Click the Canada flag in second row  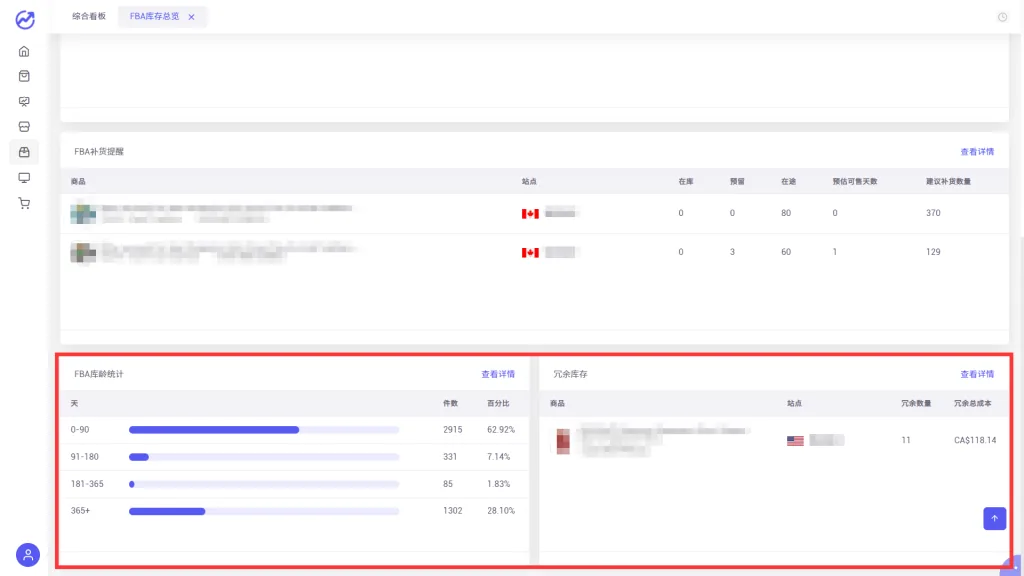coord(530,253)
